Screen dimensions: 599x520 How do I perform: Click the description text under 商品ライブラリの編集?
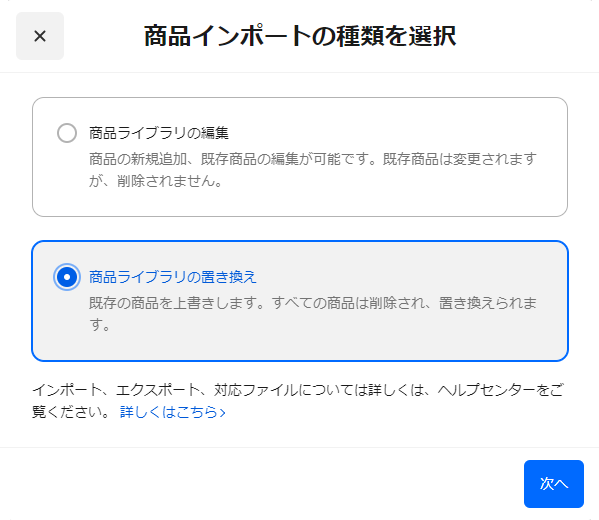point(313,170)
